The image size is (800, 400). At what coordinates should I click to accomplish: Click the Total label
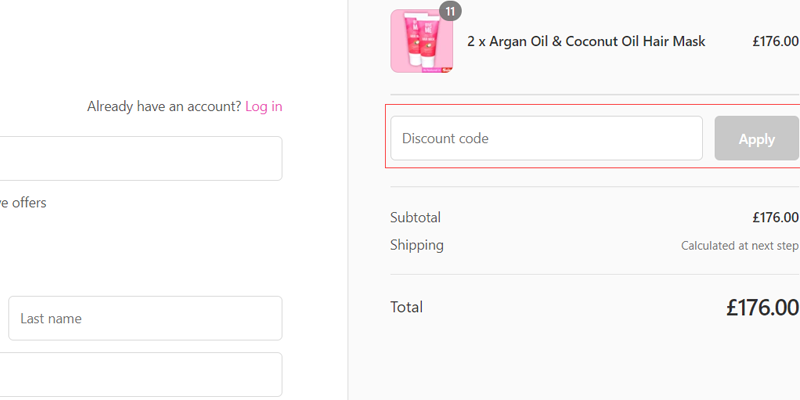pyautogui.click(x=406, y=307)
